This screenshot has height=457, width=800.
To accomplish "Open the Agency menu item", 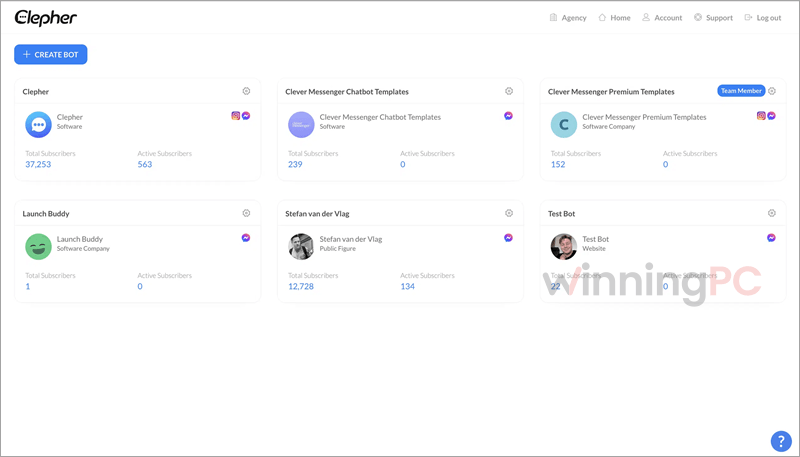I will [568, 18].
